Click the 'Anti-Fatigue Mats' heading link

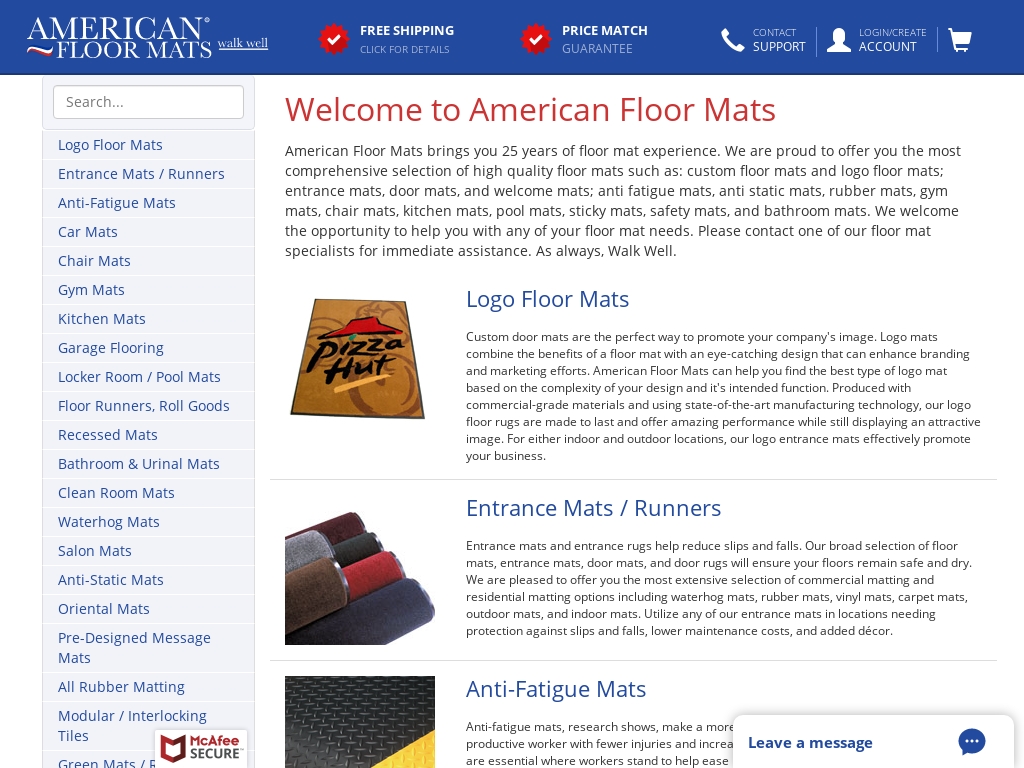[556, 689]
